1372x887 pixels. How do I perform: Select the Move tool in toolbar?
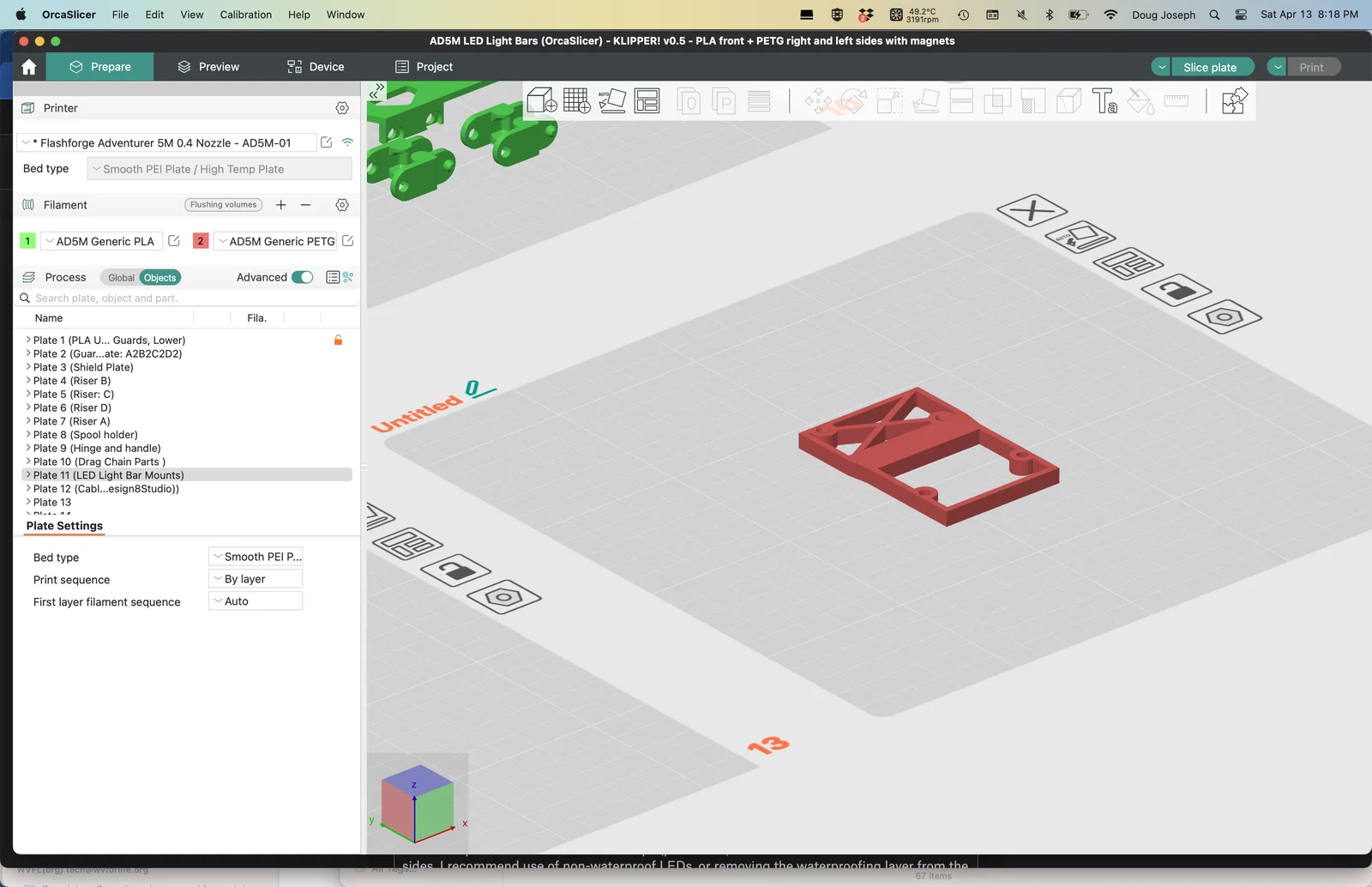click(818, 100)
